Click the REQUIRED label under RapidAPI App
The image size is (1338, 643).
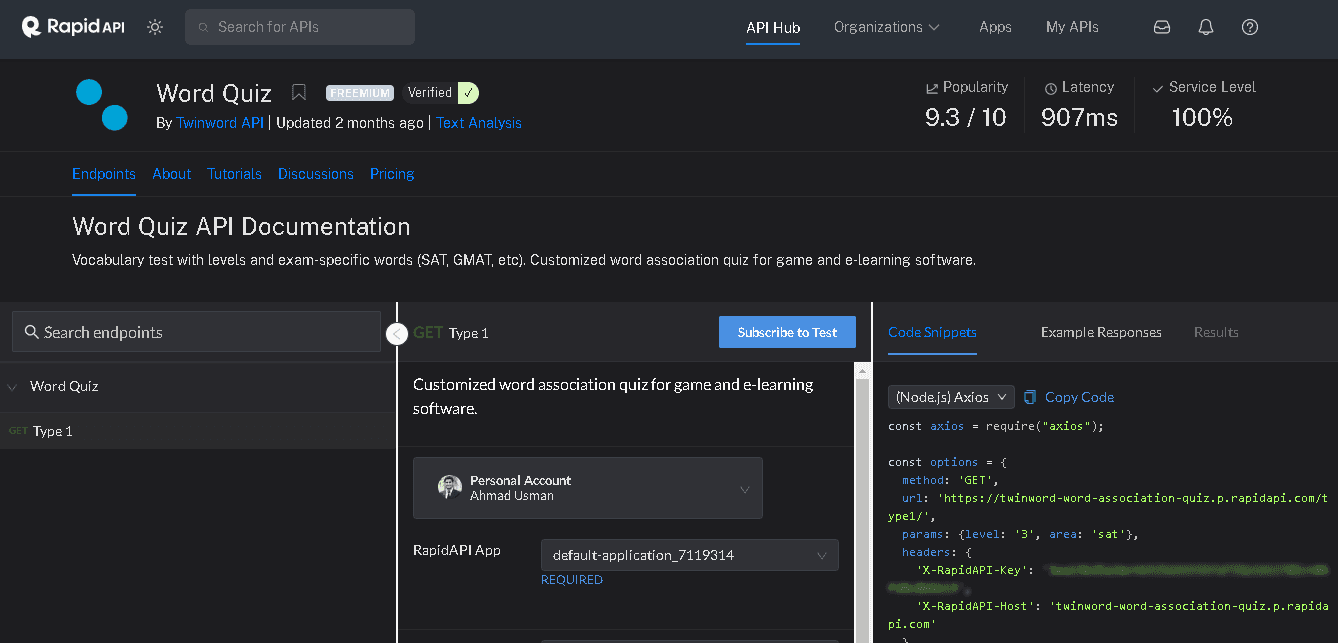572,580
